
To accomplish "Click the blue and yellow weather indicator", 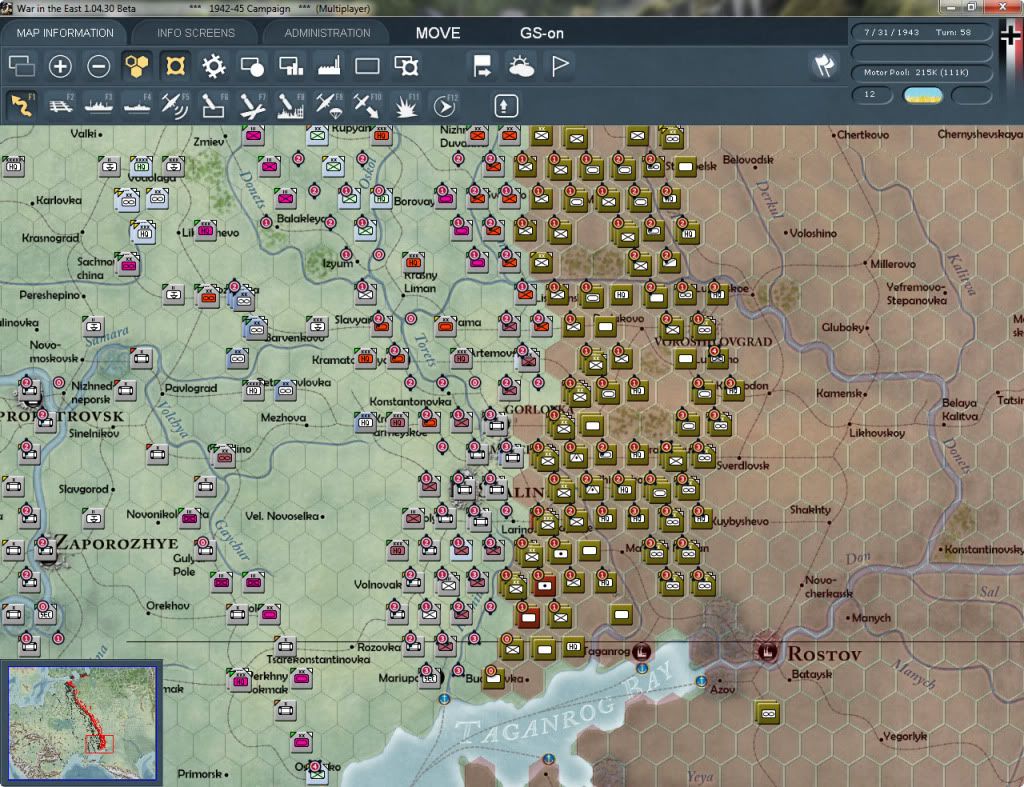I will coord(923,95).
